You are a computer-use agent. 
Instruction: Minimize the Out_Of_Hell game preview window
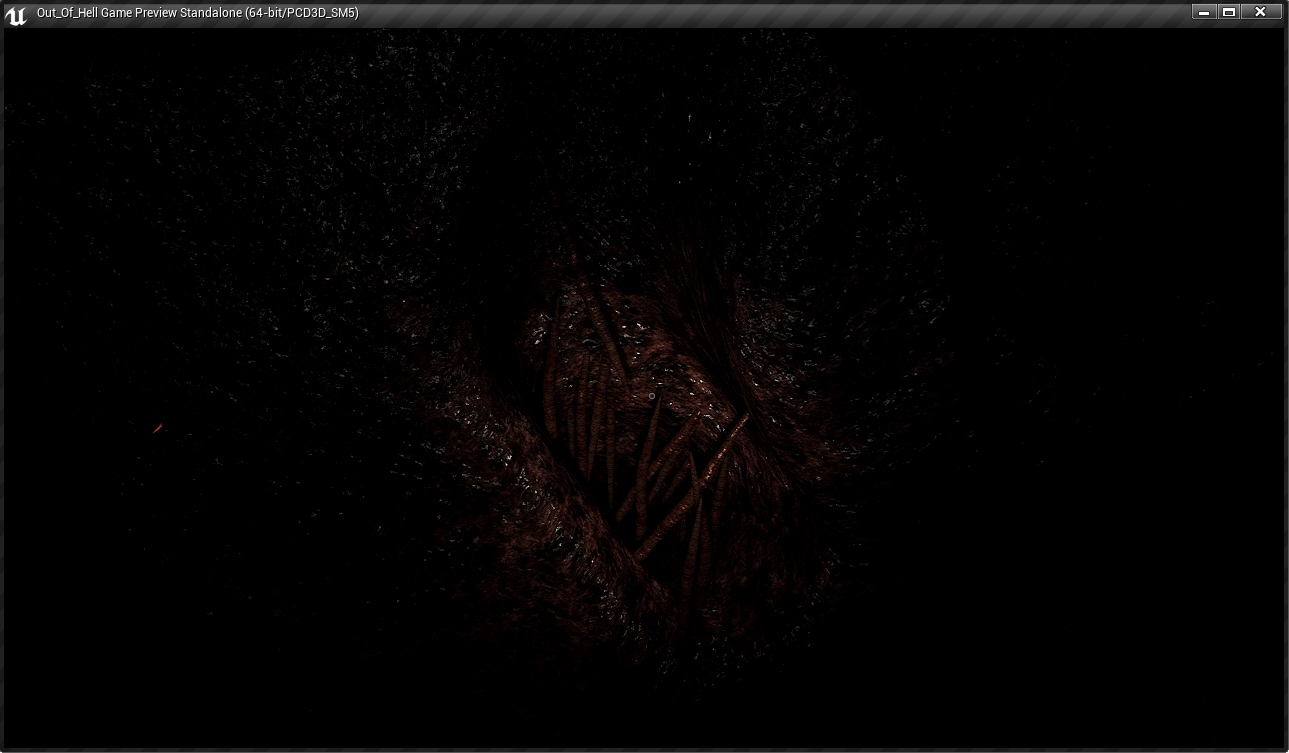click(1204, 12)
